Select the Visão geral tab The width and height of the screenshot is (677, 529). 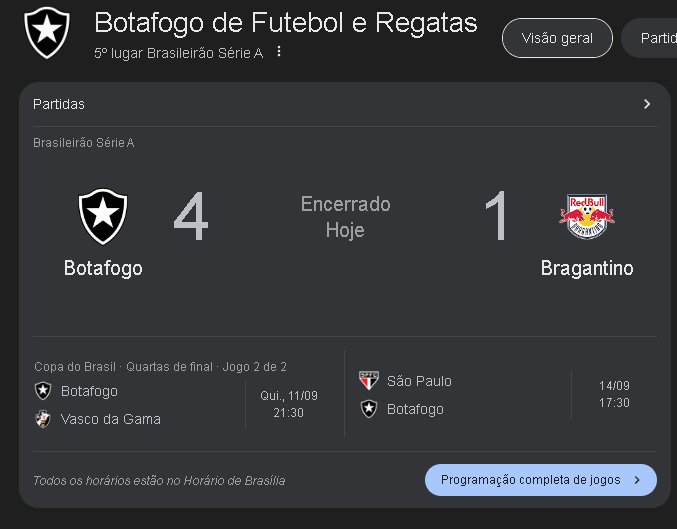(x=557, y=38)
